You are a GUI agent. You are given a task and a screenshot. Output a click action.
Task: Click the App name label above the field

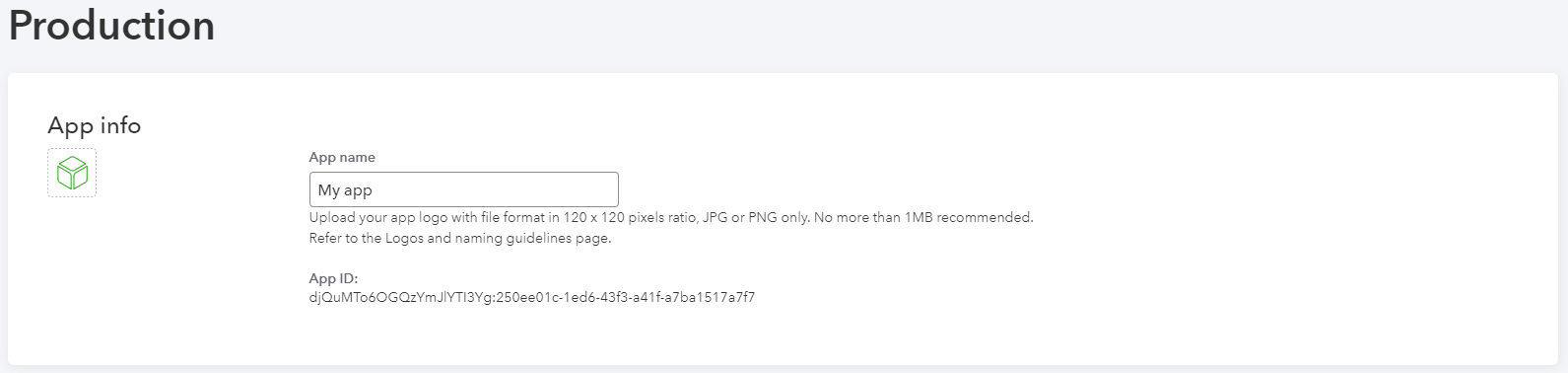[x=342, y=157]
